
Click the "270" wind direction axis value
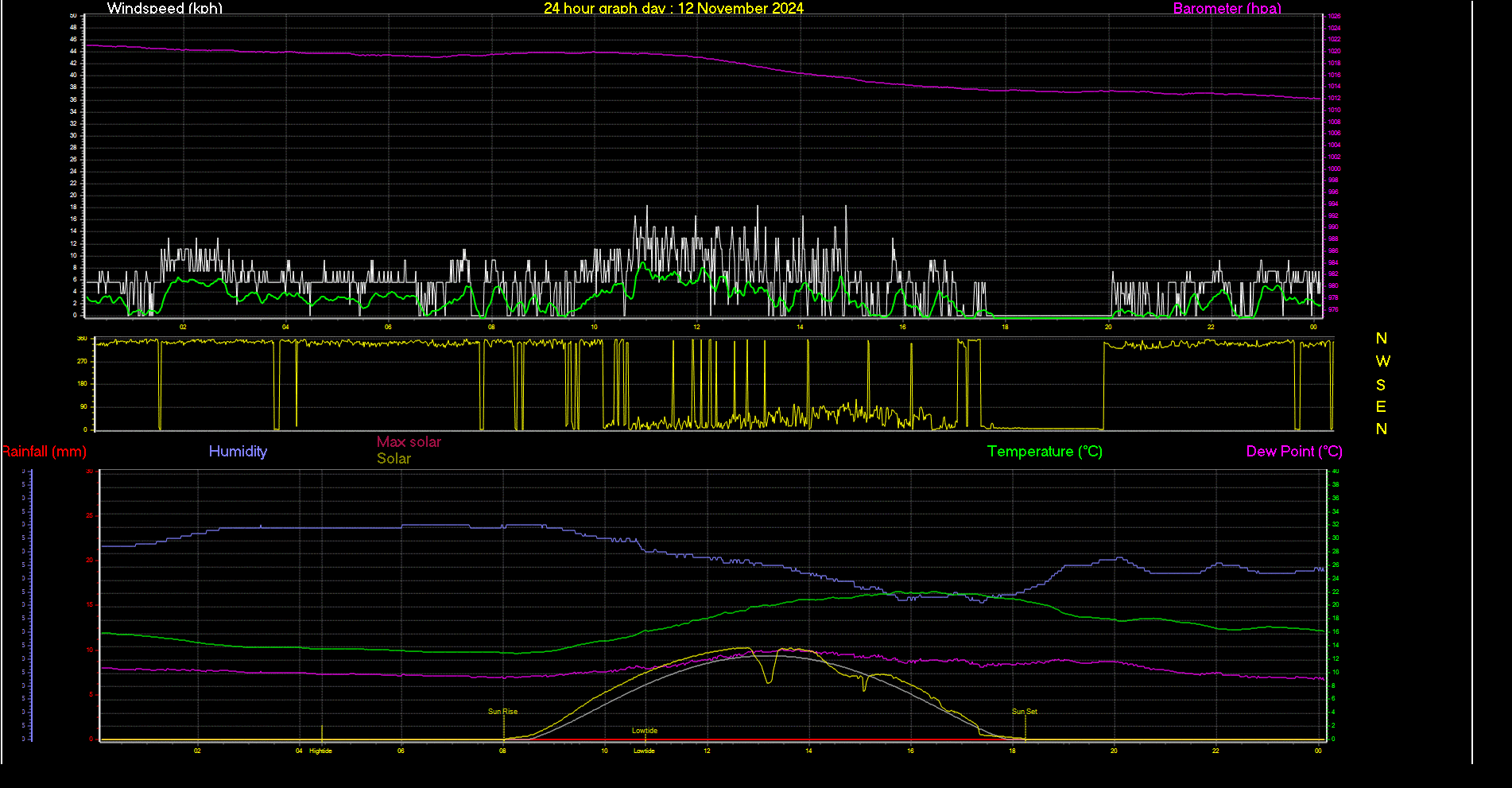pos(82,361)
